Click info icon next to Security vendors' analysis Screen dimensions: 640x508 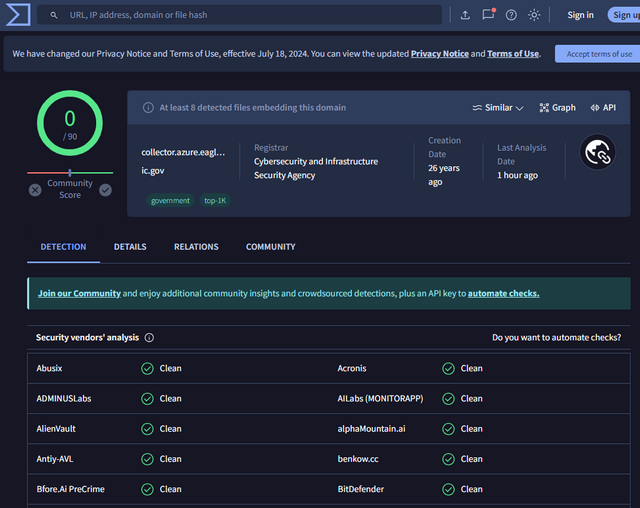[x=149, y=337]
